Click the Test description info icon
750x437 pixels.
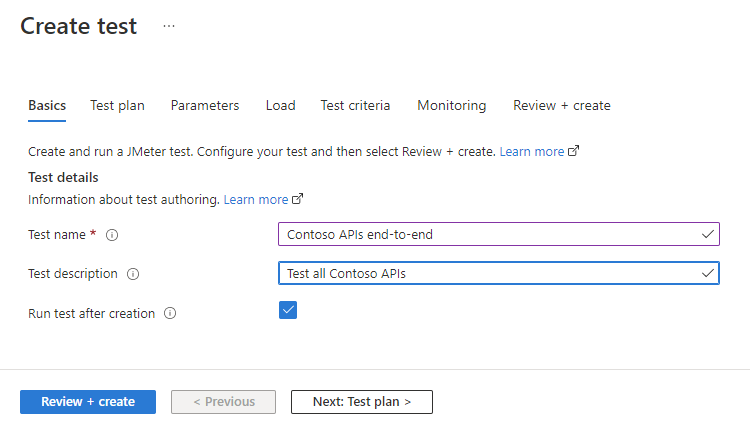click(133, 274)
